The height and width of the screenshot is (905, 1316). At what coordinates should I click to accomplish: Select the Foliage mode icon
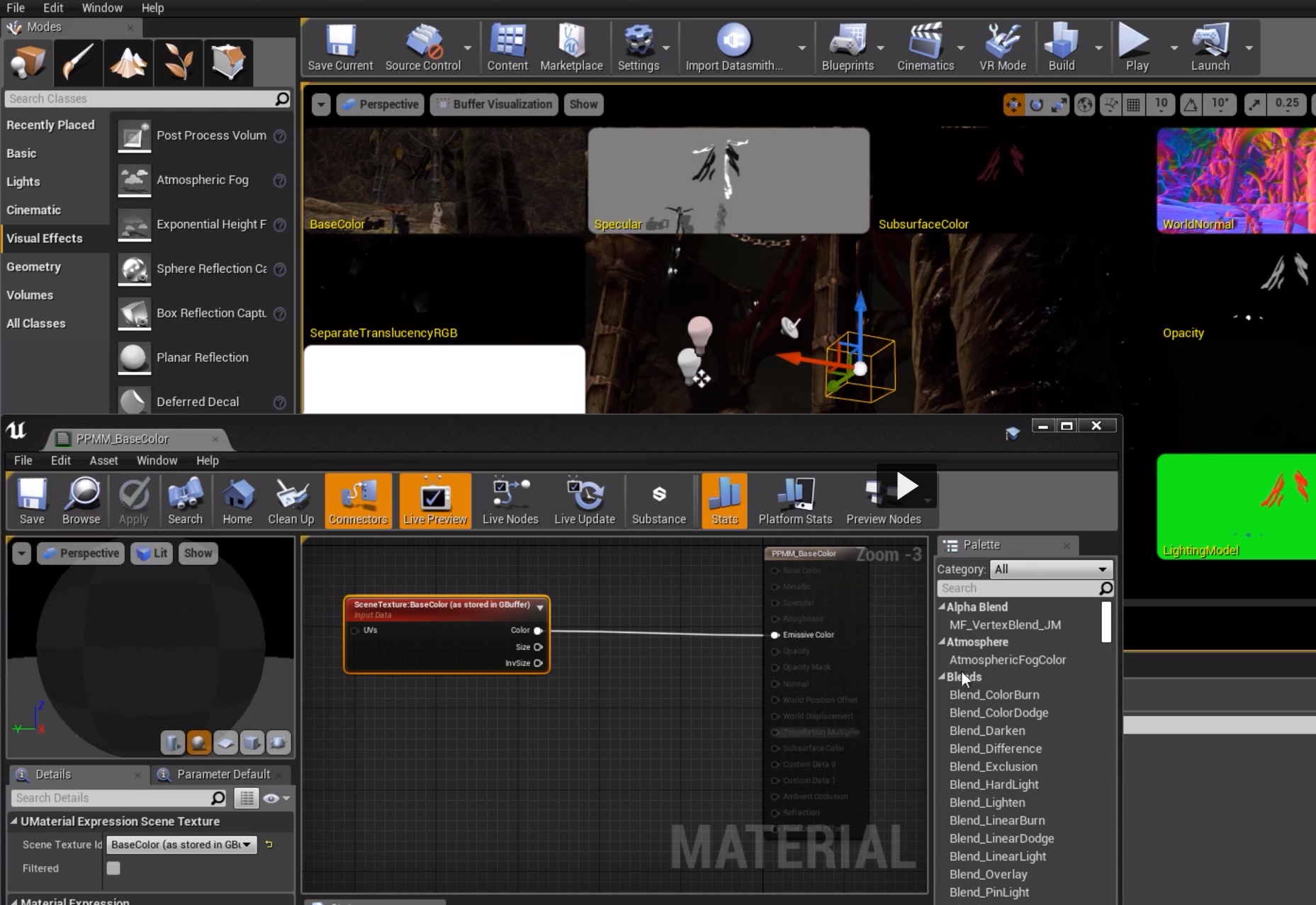[x=178, y=62]
